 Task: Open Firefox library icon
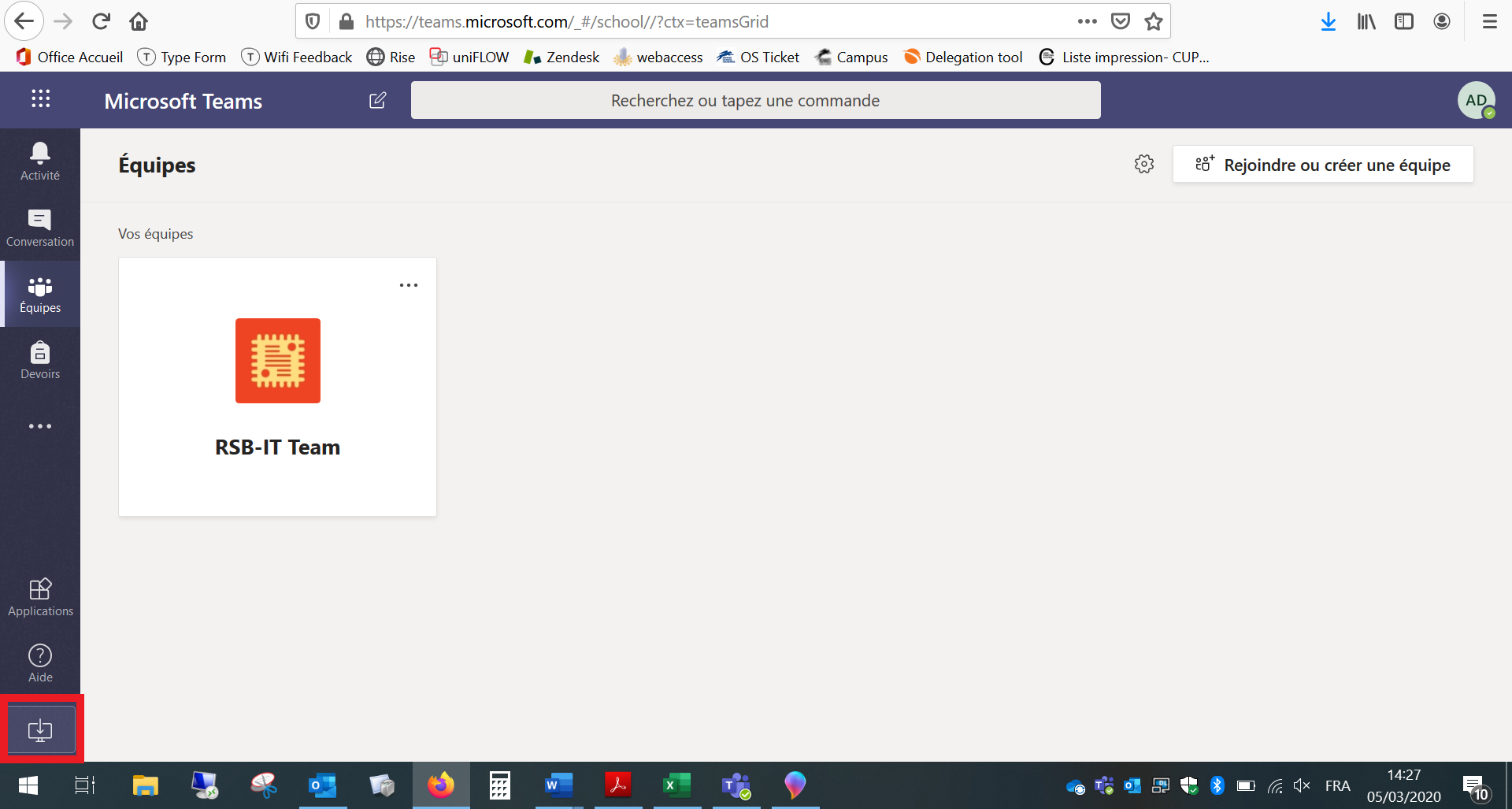click(x=1366, y=21)
